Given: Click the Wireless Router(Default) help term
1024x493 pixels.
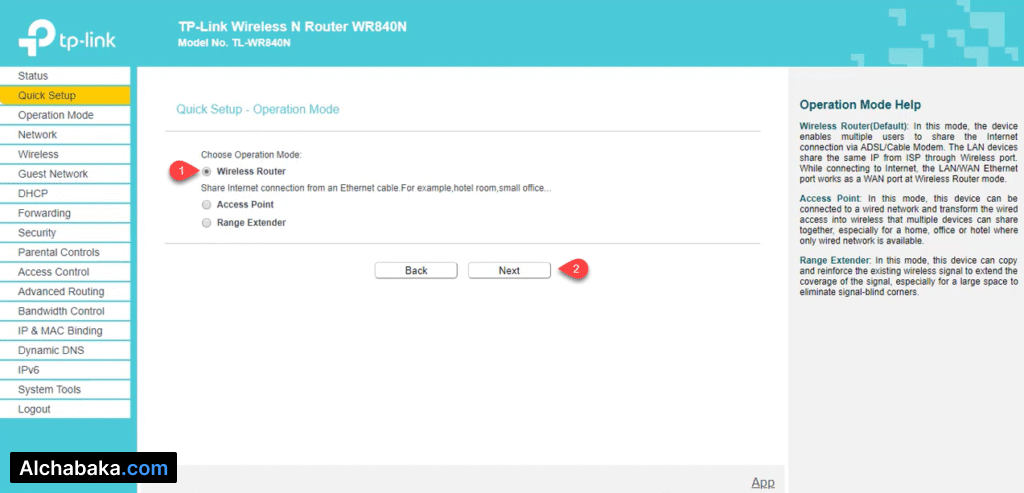Looking at the screenshot, I should point(854,125).
